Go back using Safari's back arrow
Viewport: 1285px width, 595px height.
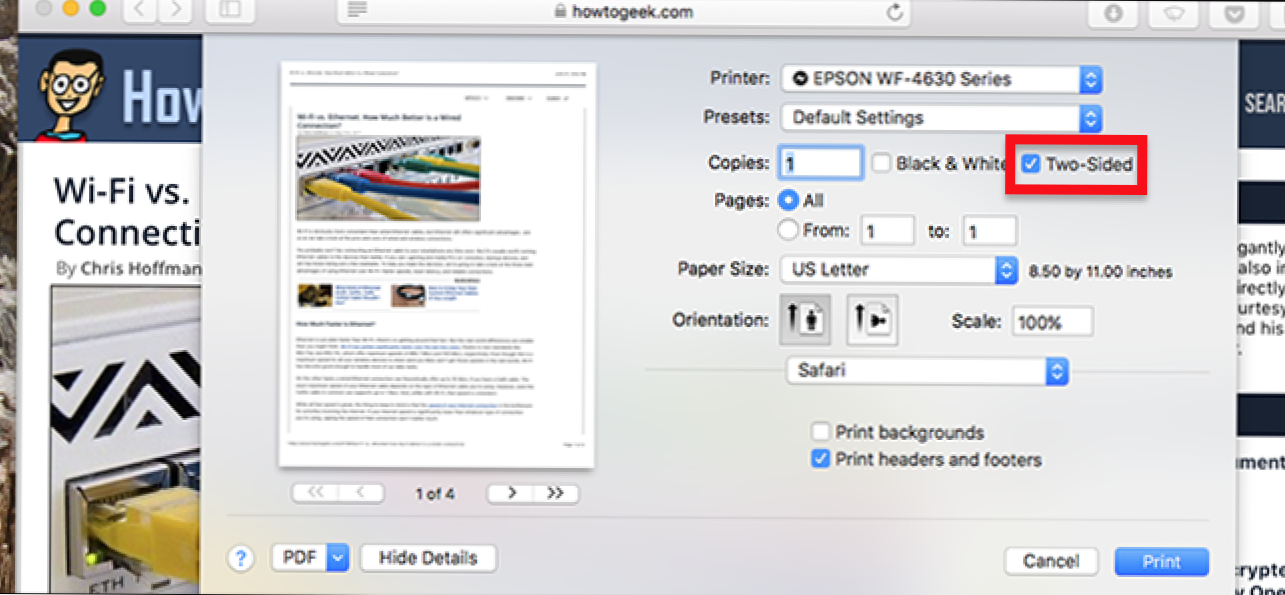click(142, 11)
